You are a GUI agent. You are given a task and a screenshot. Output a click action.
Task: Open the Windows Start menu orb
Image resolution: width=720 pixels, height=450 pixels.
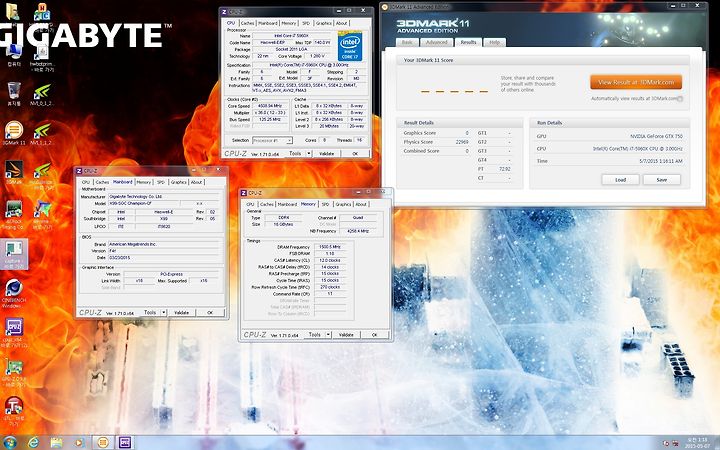tap(10, 442)
